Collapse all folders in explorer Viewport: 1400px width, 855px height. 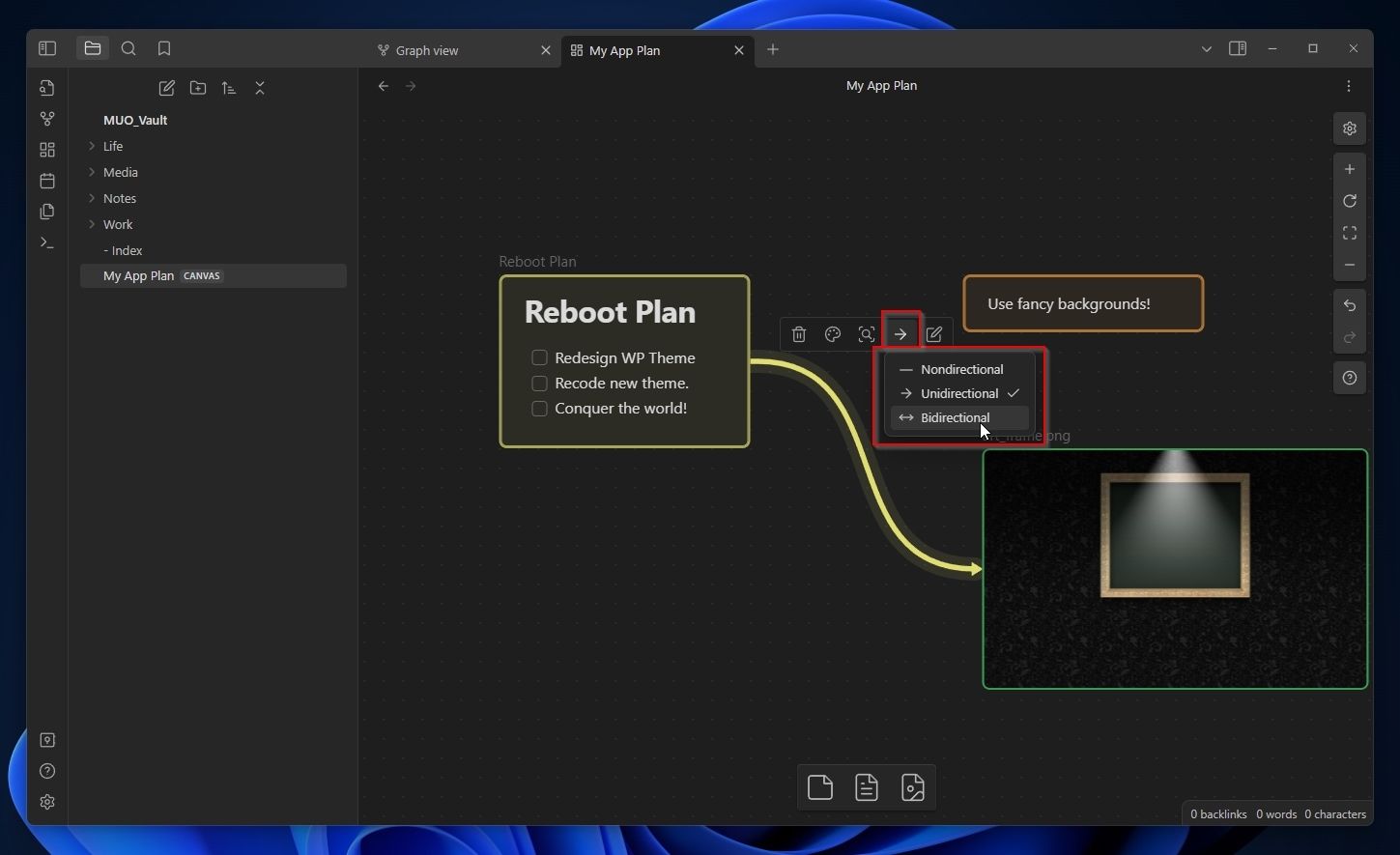260,88
